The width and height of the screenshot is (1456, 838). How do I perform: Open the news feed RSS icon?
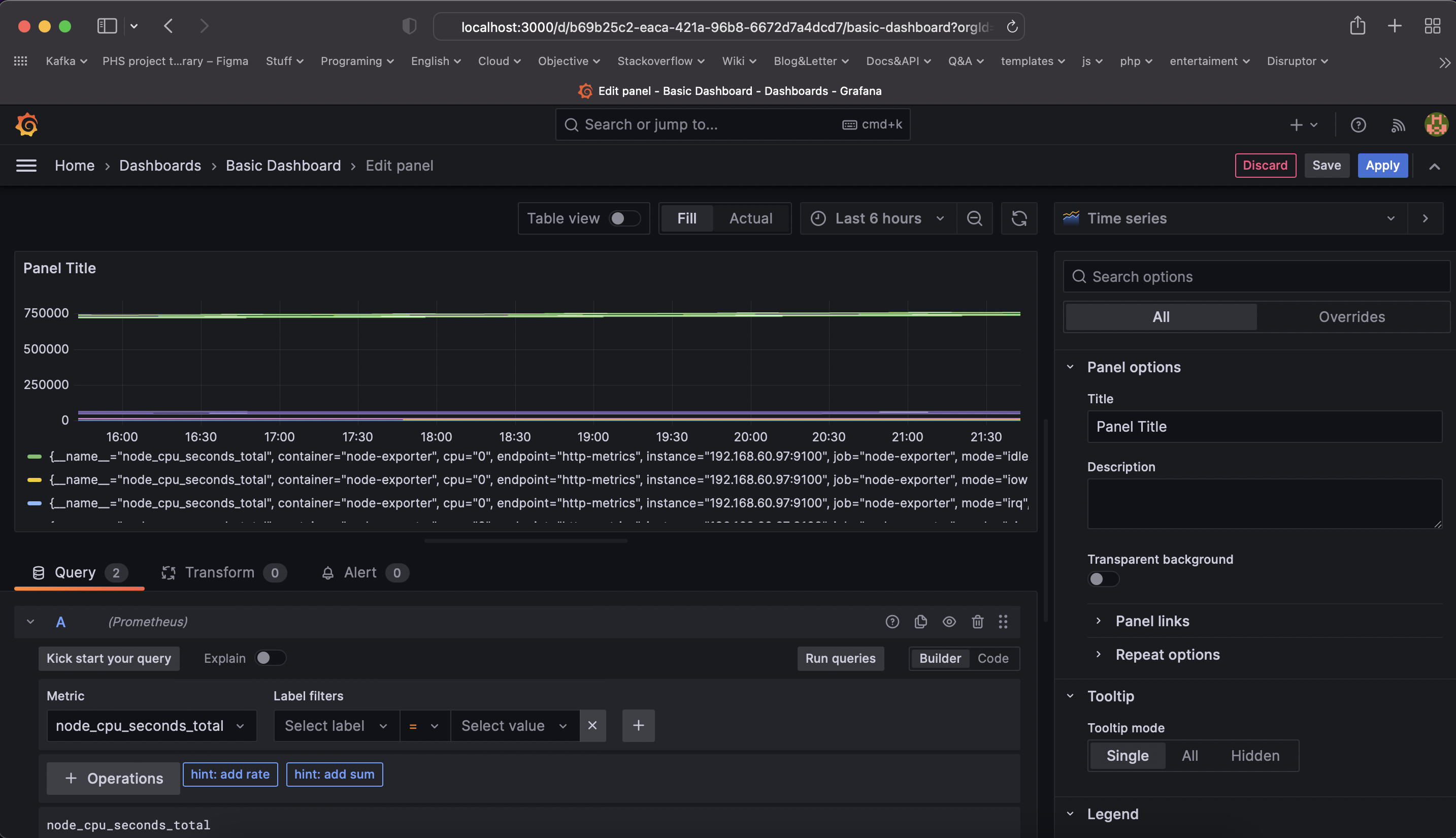tap(1398, 125)
